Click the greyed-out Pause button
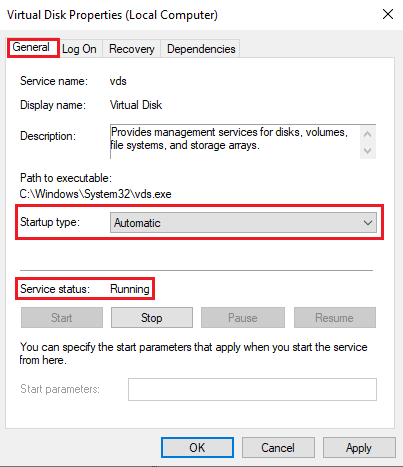This screenshot has height=467, width=403. coord(243,318)
